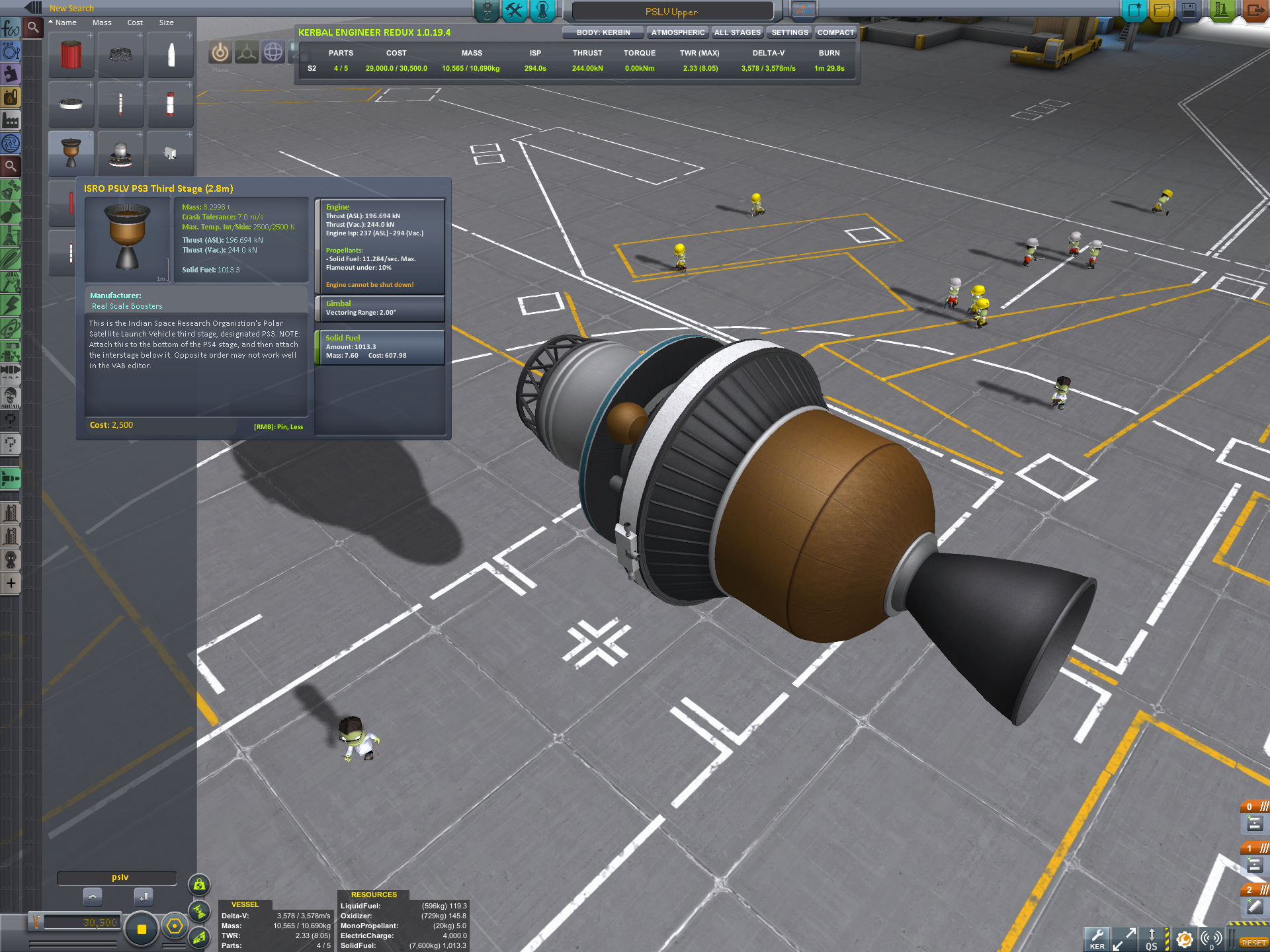This screenshot has height=952, width=1270.
Task: Toggle angle snap hexagon button
Action: [x=175, y=926]
